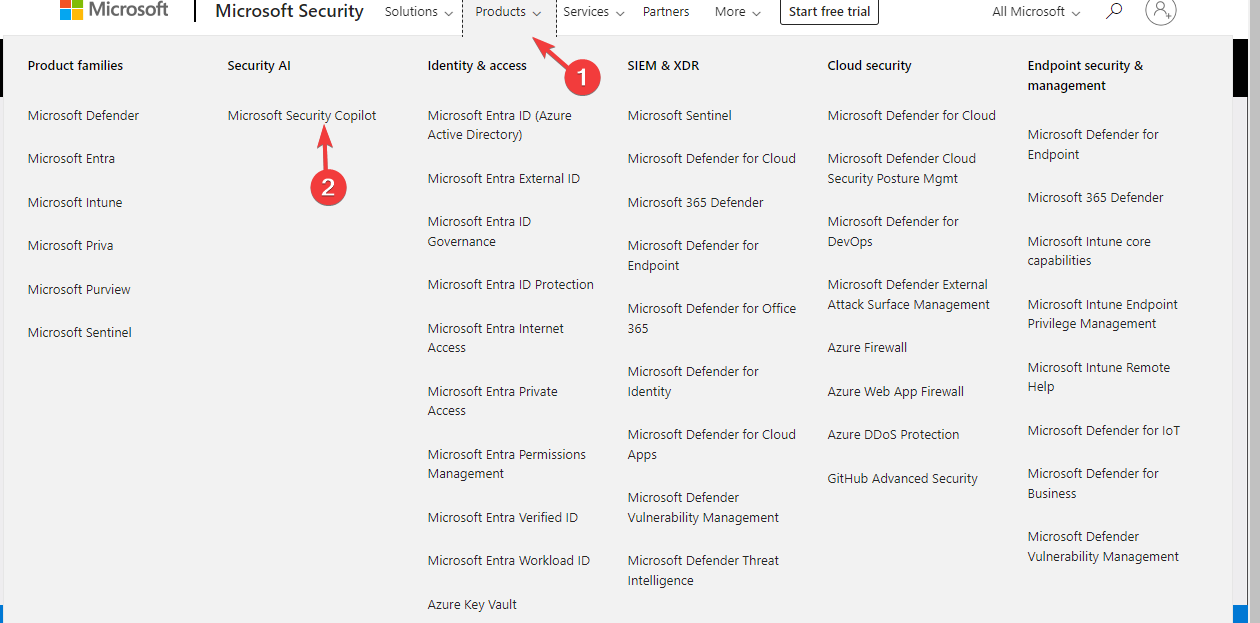Open Defender Vulnerability Management under SIEM & XDR

703,508
